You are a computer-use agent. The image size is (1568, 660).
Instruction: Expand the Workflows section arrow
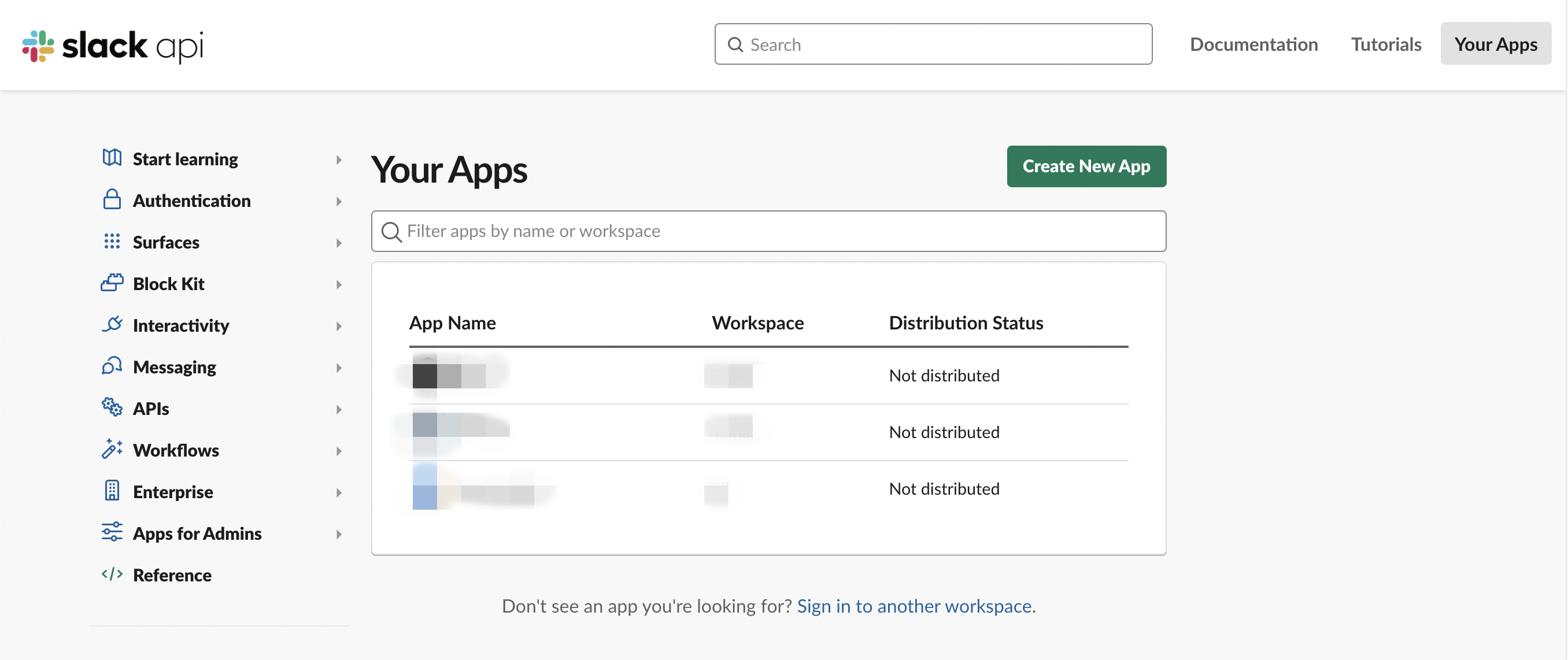(339, 451)
